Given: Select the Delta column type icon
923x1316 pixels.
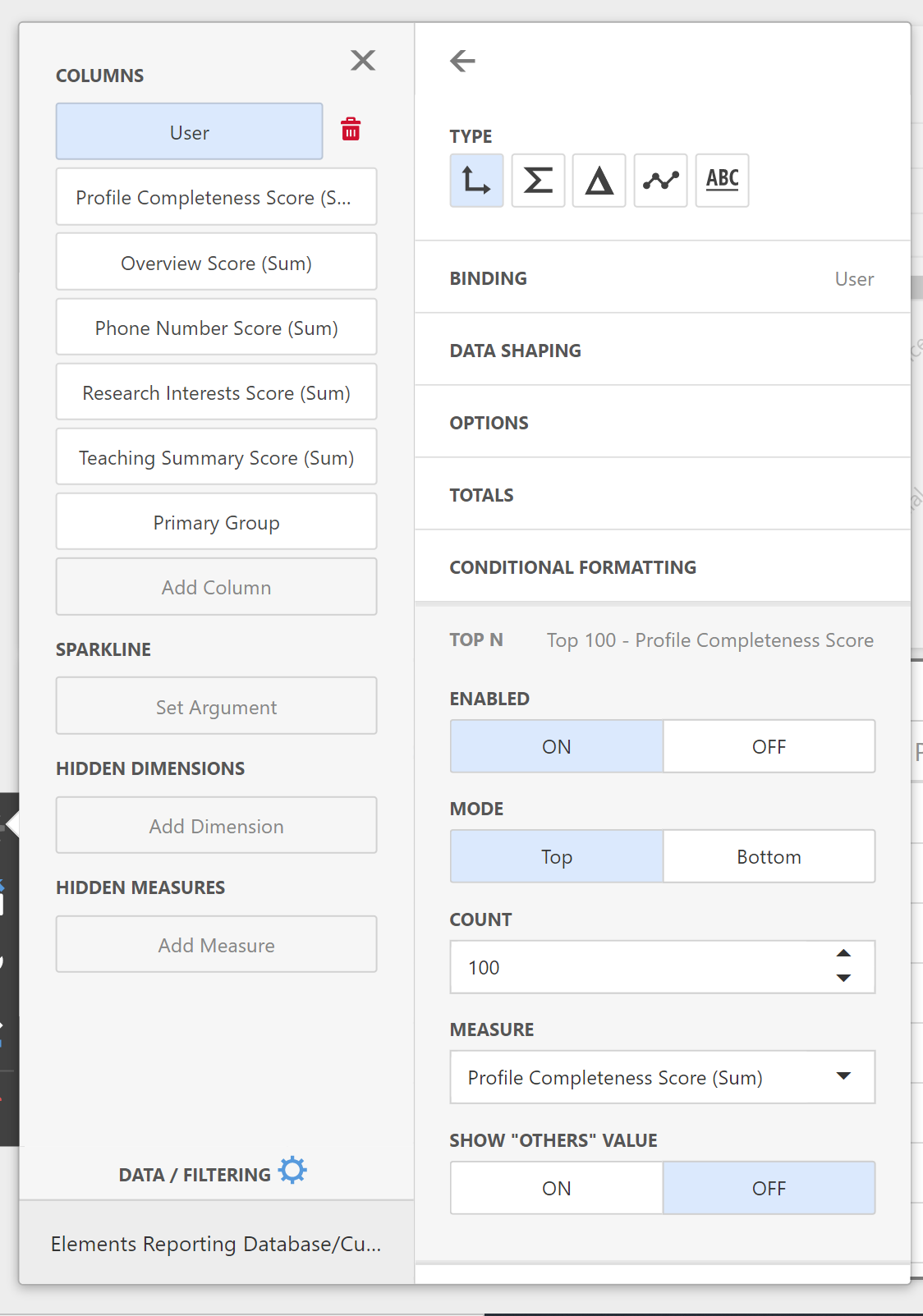Looking at the screenshot, I should 599,181.
